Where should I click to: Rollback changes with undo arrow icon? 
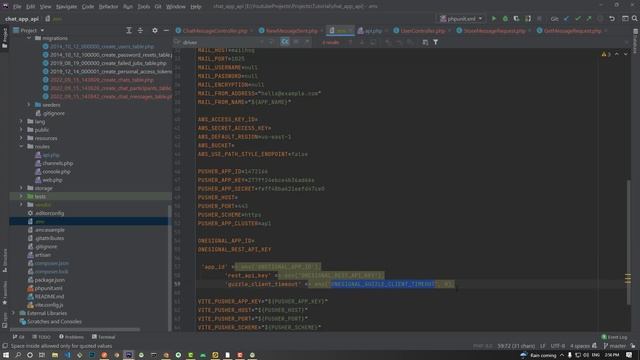coord(612,18)
